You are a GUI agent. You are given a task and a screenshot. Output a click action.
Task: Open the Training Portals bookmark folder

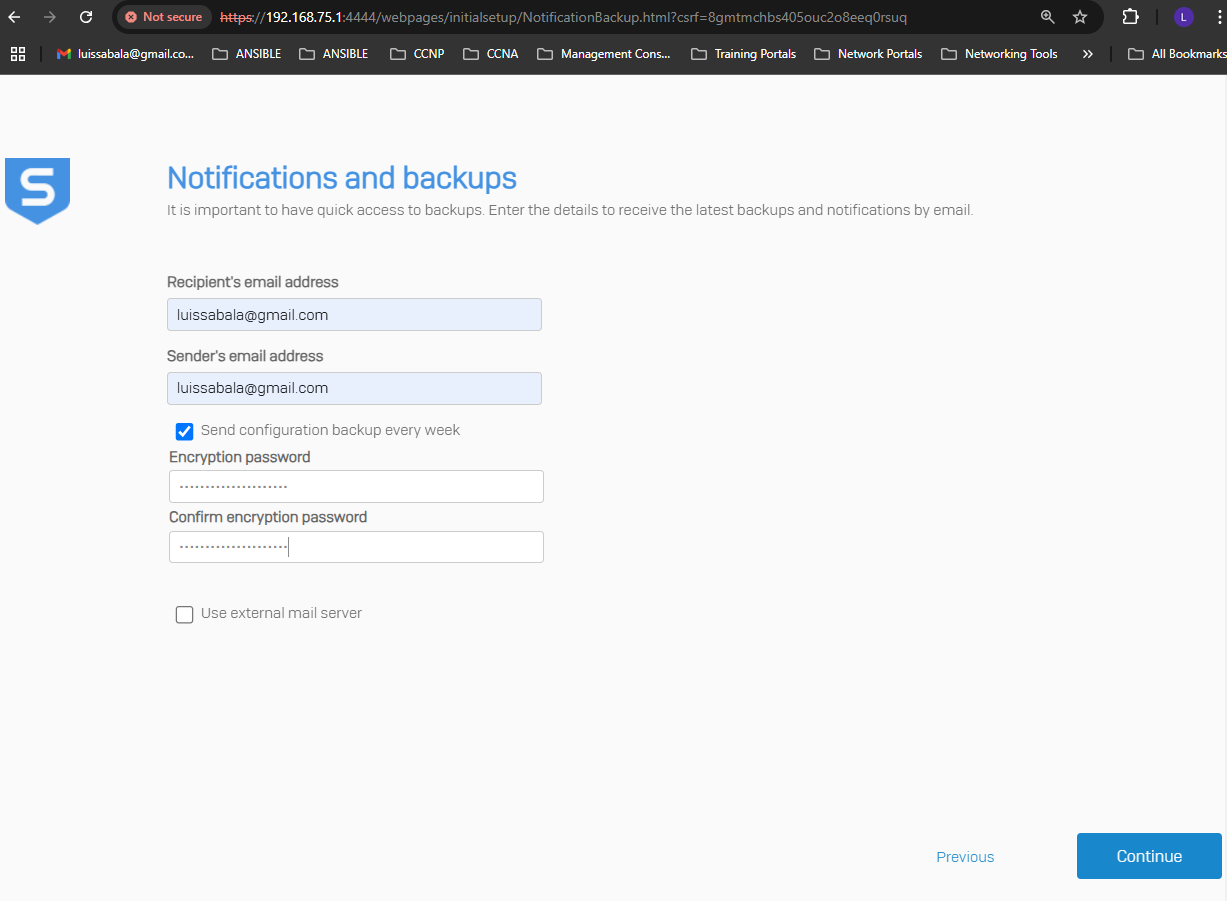(743, 54)
